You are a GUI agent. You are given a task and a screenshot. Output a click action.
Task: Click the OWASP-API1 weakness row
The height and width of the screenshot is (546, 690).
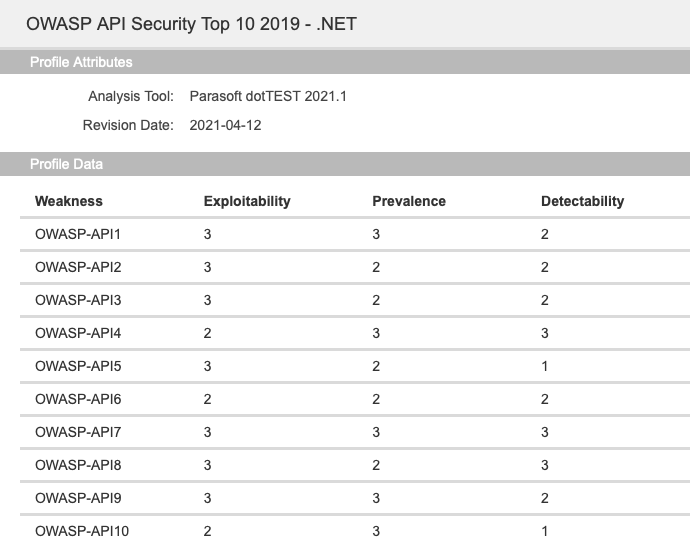[355, 234]
